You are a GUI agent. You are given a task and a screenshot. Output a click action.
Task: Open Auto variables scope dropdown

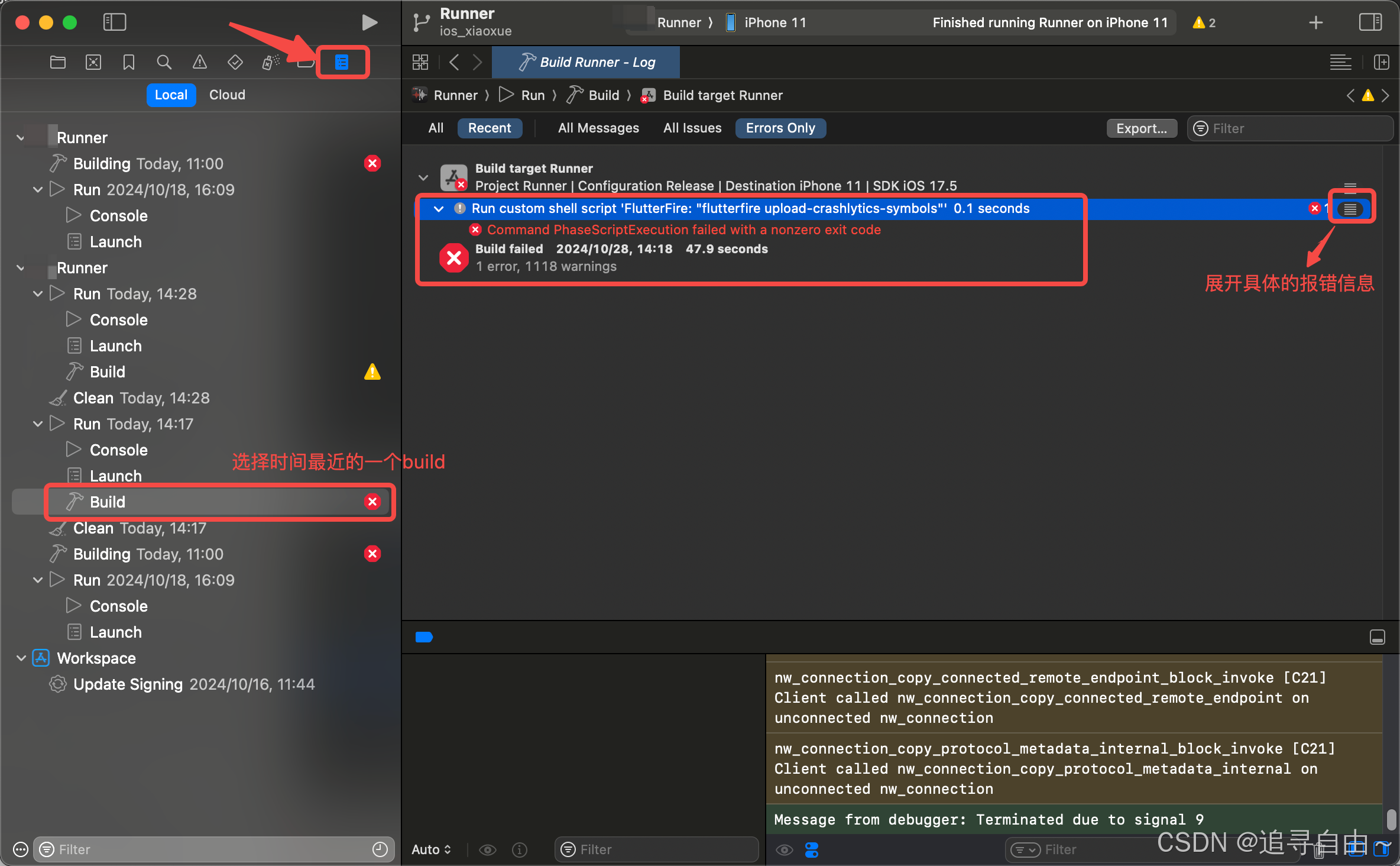(431, 849)
